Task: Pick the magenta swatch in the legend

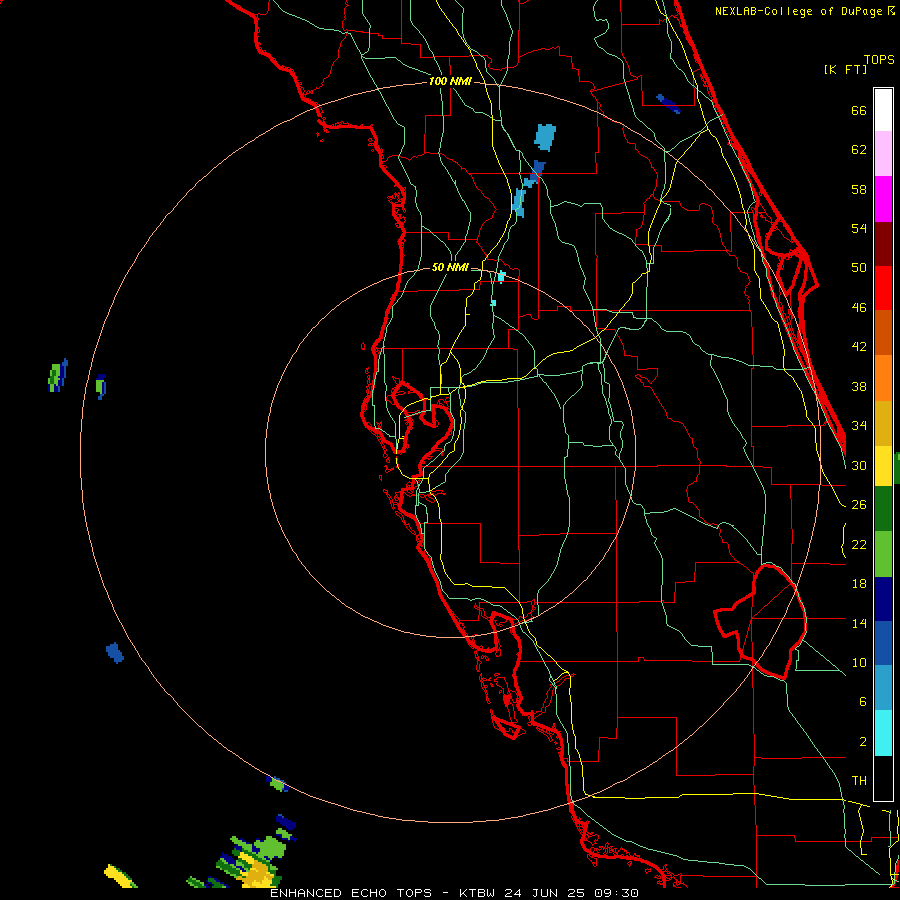Action: point(883,199)
